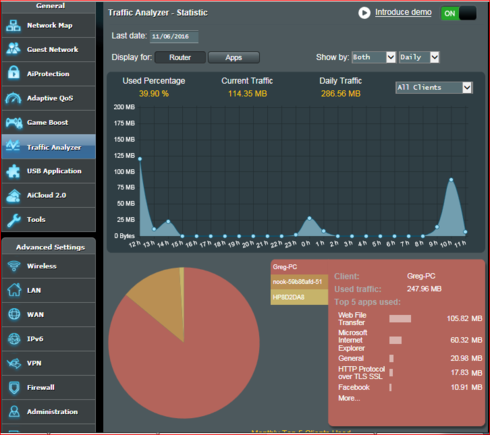This screenshot has height=435, width=490.
Task: Click the 0h data point on graph
Action: tap(309, 218)
